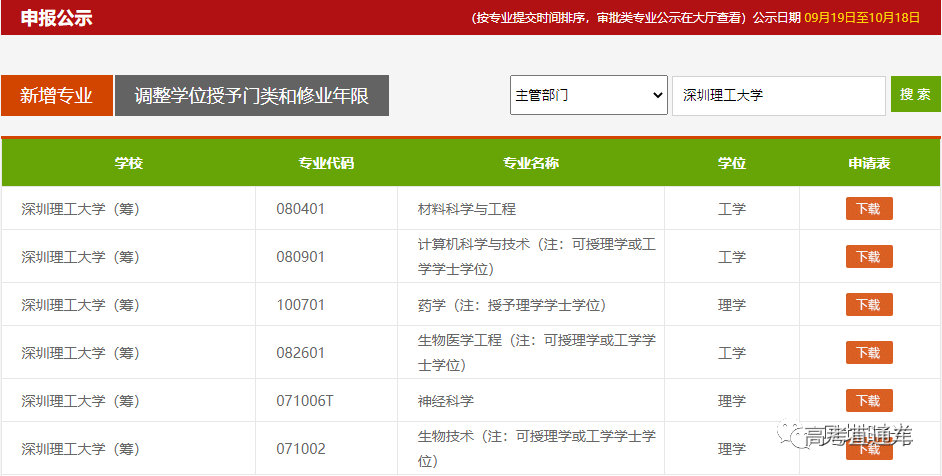This screenshot has height=476, width=942.
Task: Switch to the 新增专业 tab
Action: click(x=57, y=96)
